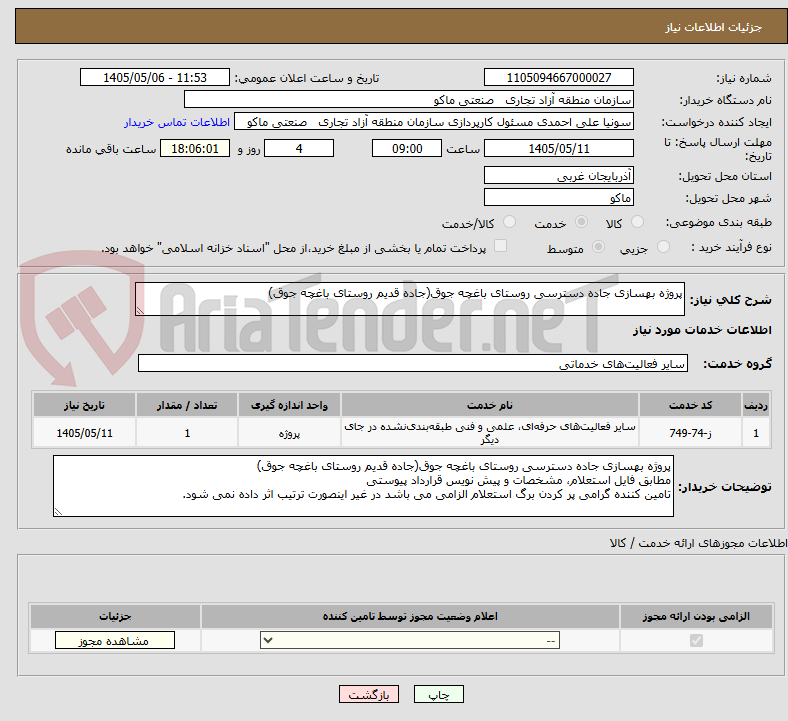This screenshot has height=721, width=788.
Task: Click the مشاهده مجوز button
Action: (x=115, y=641)
